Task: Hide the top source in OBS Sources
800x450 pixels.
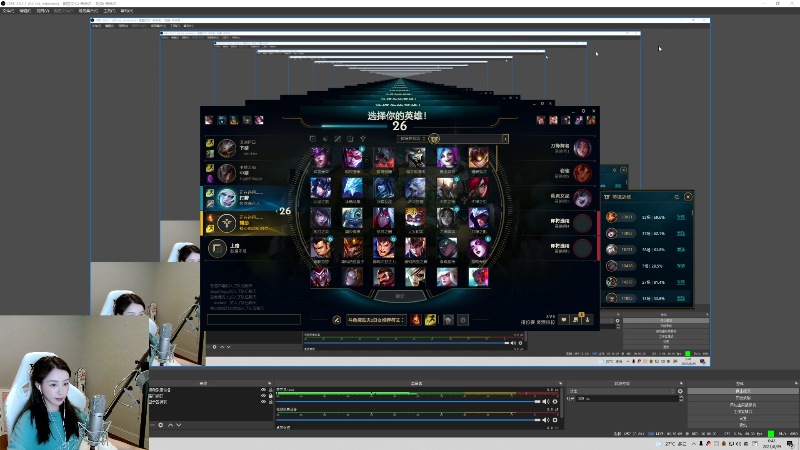Action: click(263, 390)
